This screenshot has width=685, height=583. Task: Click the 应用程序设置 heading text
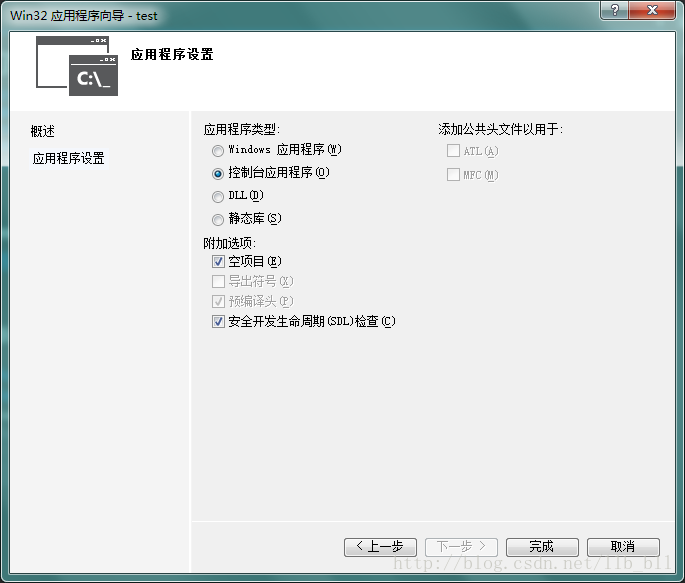[172, 55]
